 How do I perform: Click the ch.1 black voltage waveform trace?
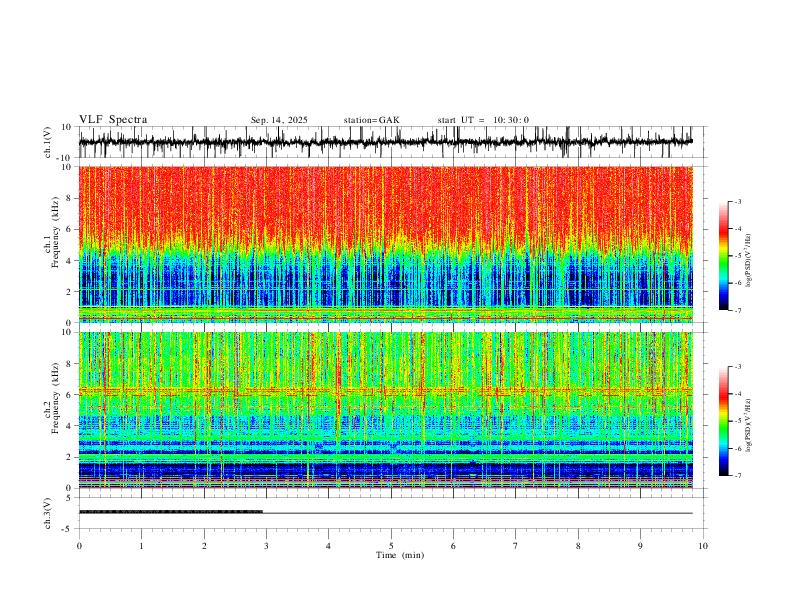pyautogui.click(x=385, y=142)
